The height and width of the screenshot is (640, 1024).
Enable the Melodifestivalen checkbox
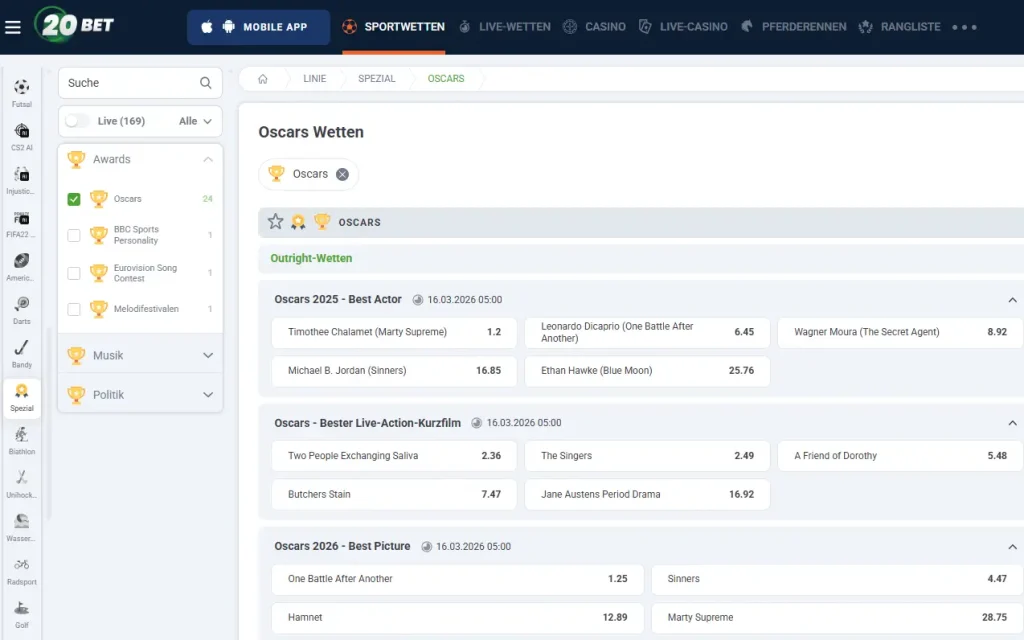point(74,309)
